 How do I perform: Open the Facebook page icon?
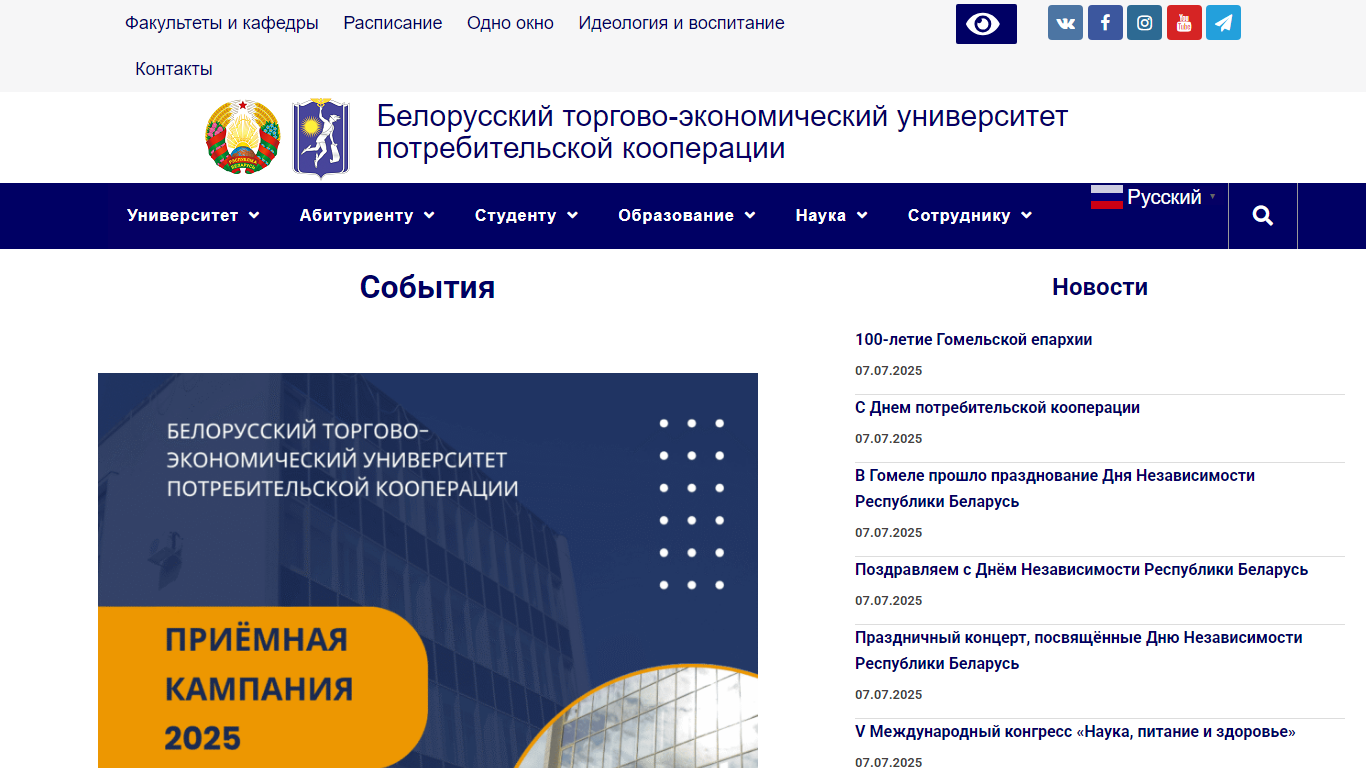coord(1105,23)
